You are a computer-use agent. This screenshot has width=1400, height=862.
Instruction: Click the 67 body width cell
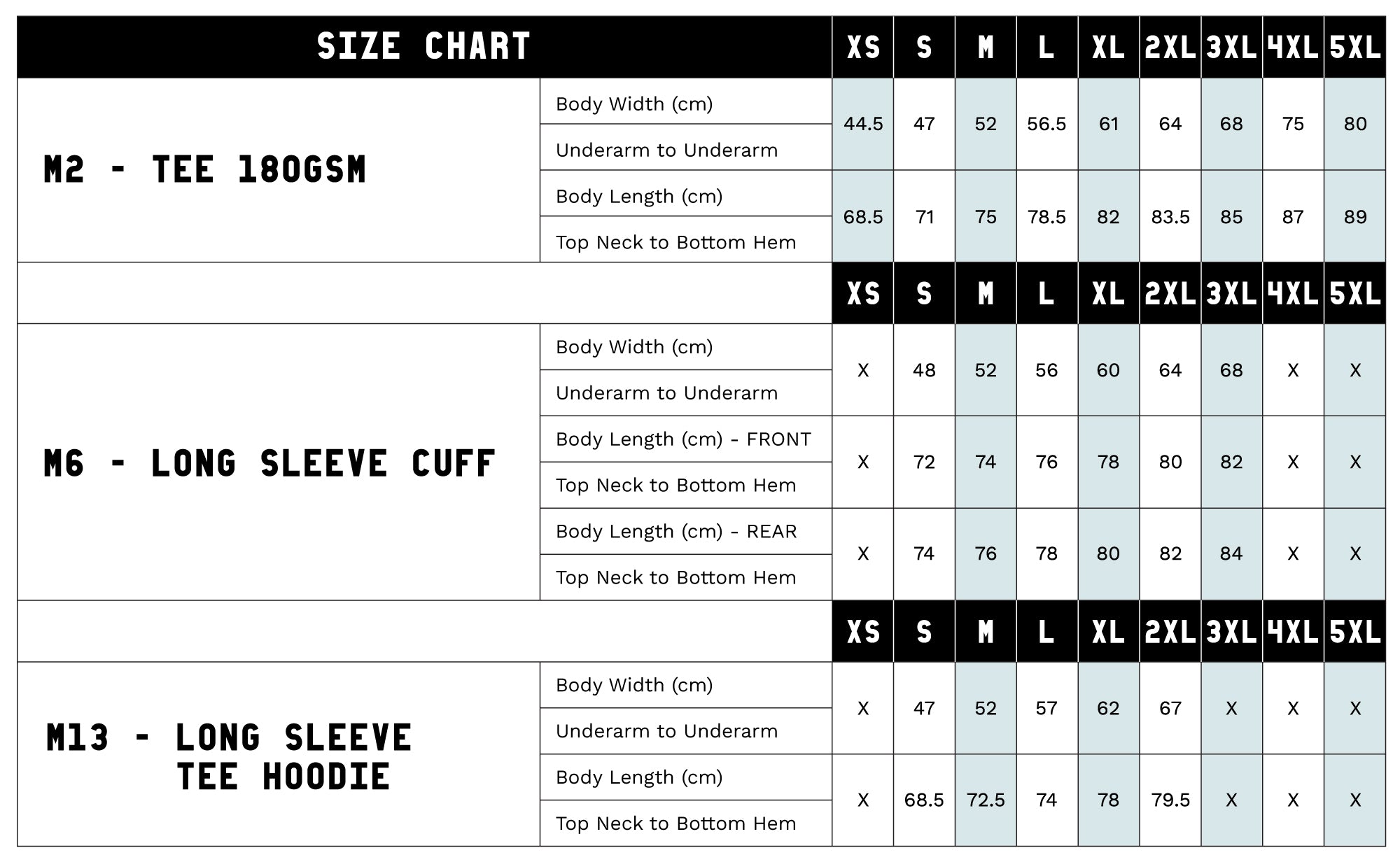pos(1170,708)
